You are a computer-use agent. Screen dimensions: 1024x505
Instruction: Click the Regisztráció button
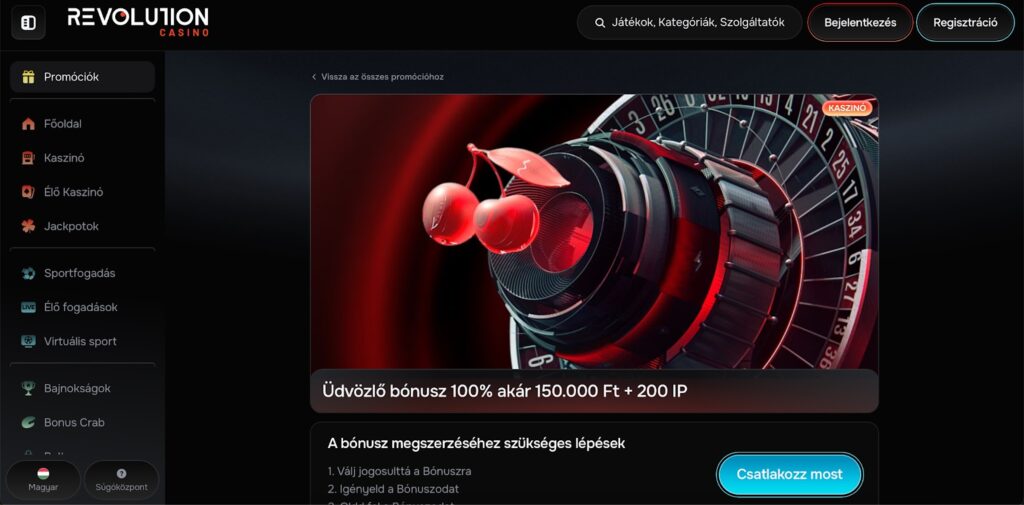coord(965,22)
